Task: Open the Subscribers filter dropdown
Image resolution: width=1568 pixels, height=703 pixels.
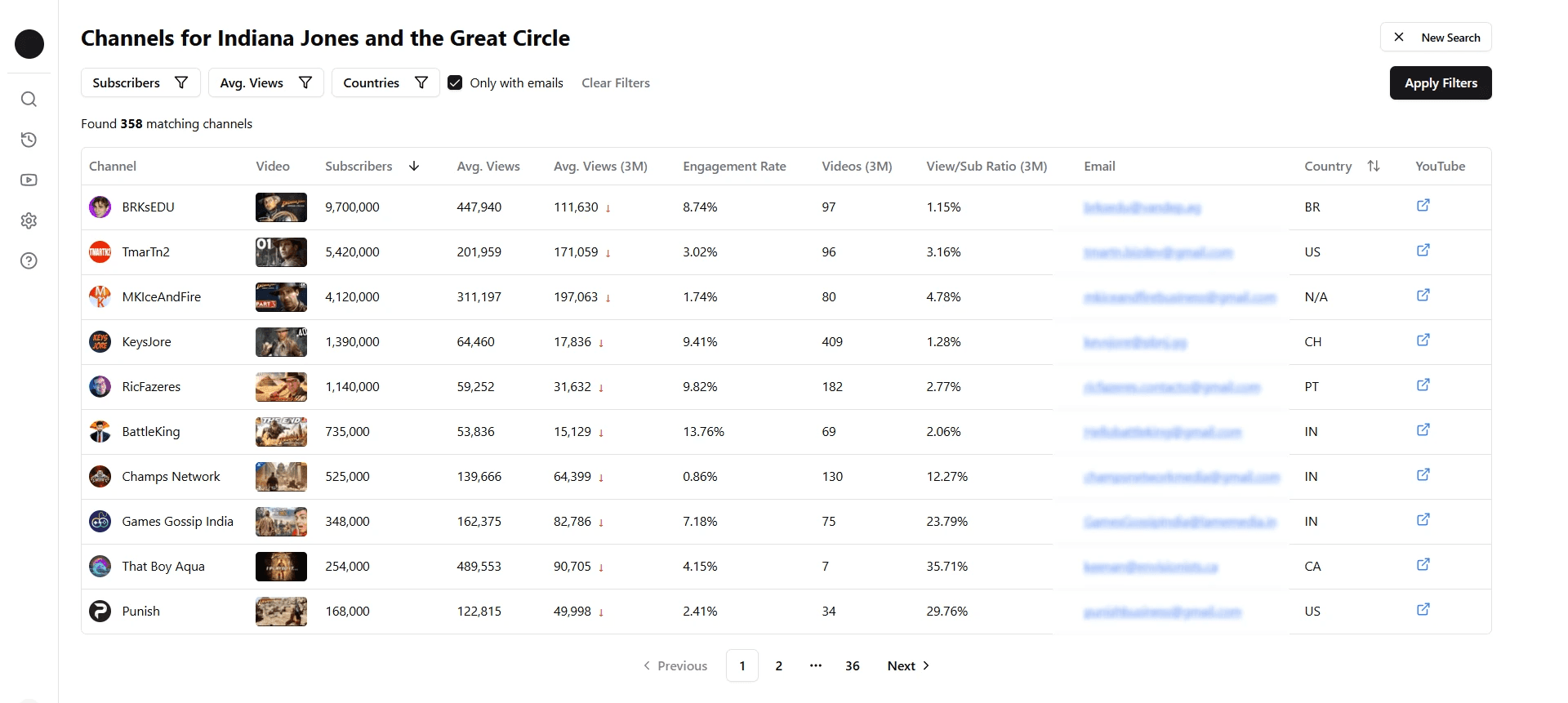Action: point(140,82)
